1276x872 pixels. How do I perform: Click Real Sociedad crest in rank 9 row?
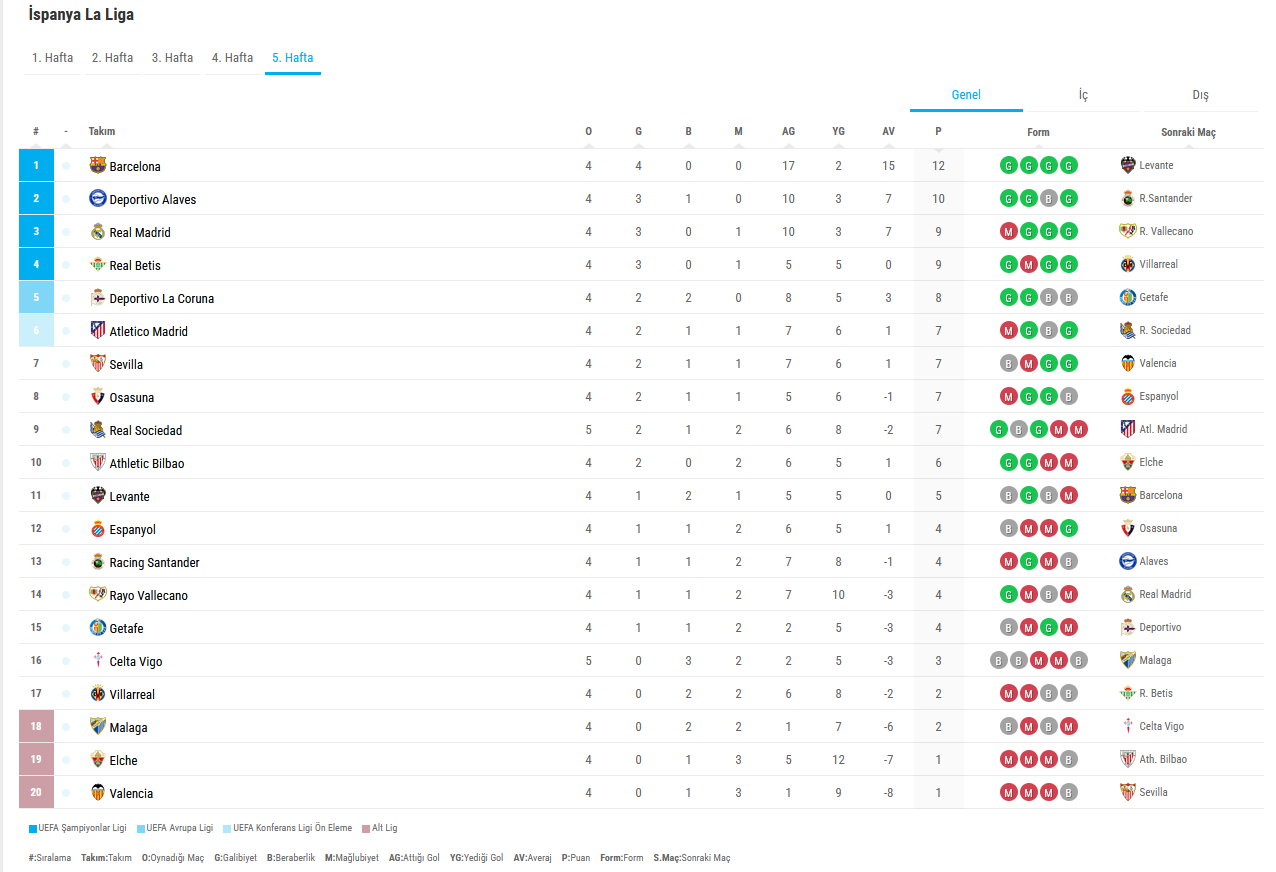coord(97,429)
